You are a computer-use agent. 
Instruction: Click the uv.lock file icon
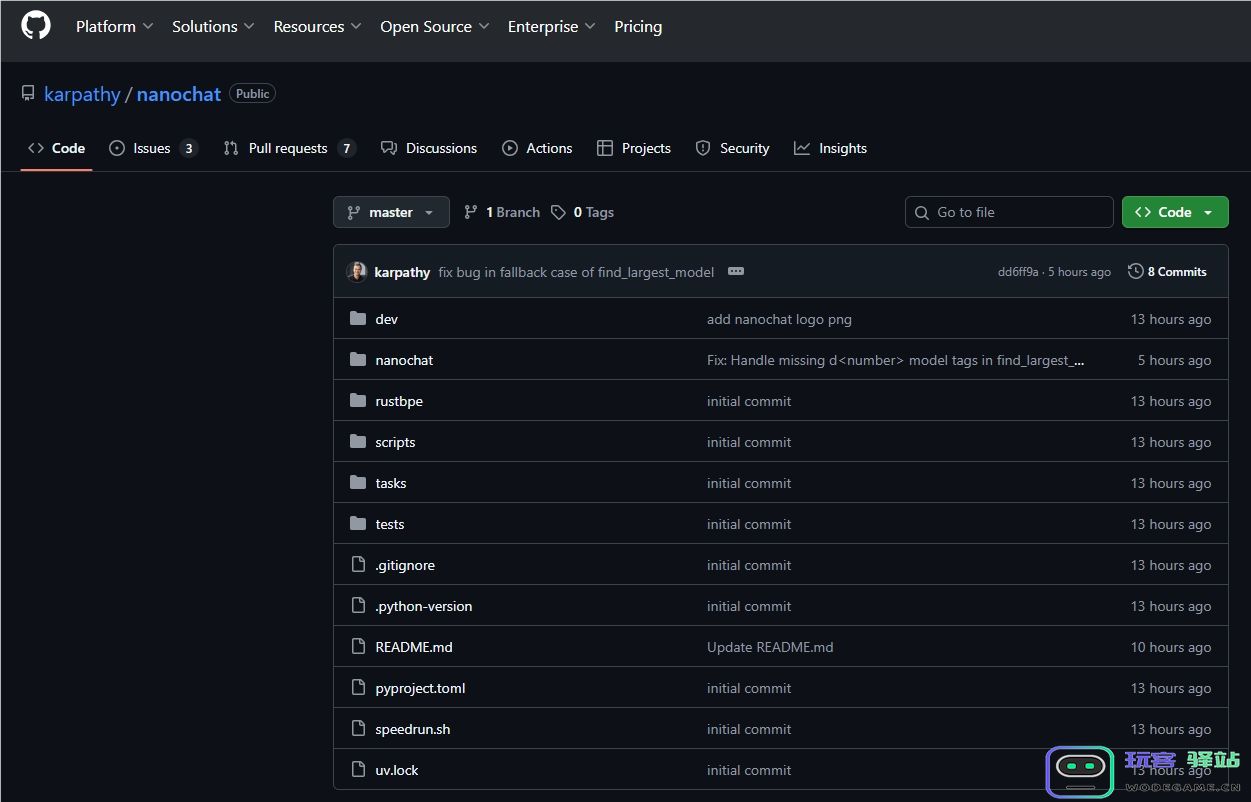coord(358,770)
